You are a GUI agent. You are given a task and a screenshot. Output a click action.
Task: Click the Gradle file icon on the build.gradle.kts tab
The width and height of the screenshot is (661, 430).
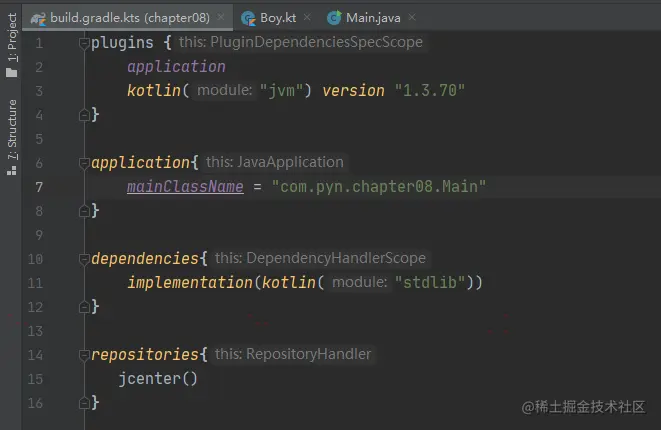coord(38,18)
